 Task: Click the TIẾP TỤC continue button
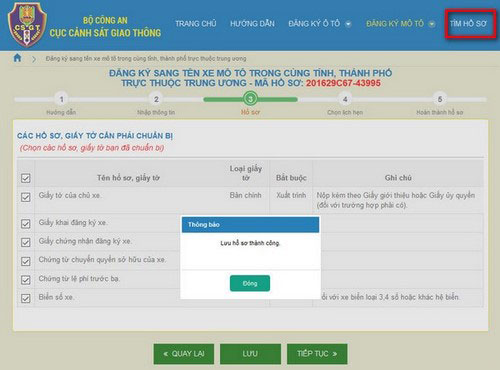(x=317, y=354)
